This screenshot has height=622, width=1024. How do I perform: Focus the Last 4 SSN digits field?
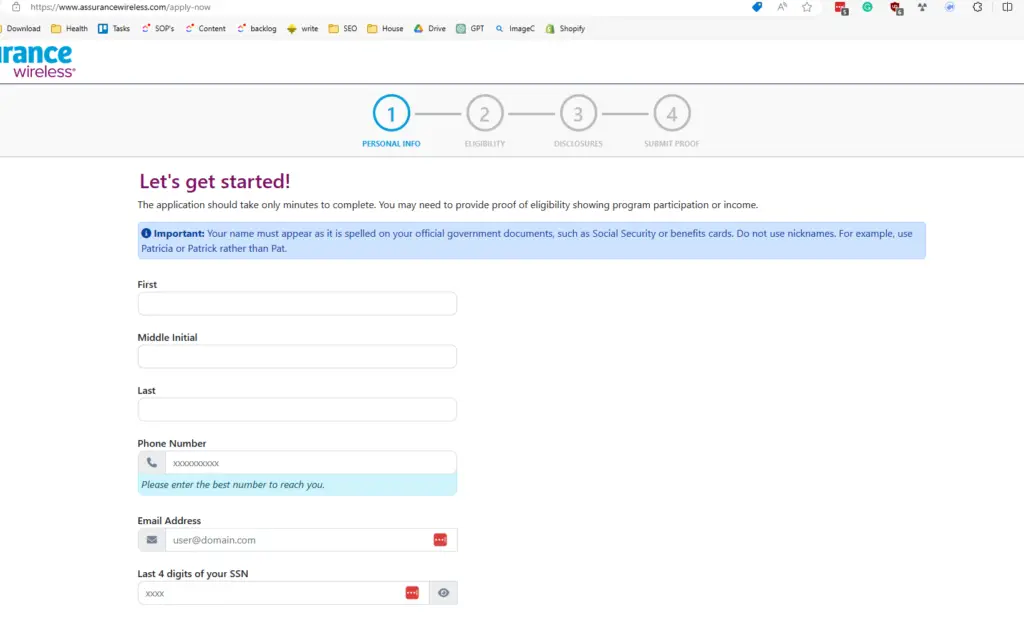(x=283, y=593)
